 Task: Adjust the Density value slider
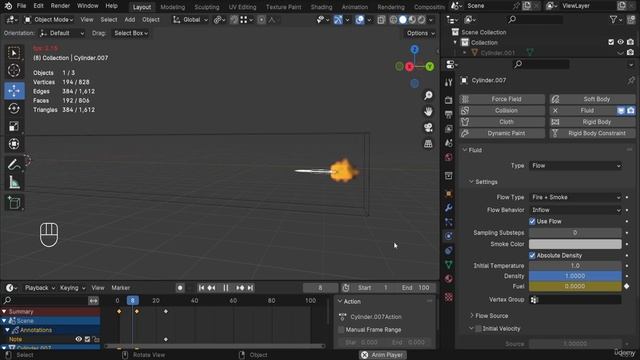[575, 276]
